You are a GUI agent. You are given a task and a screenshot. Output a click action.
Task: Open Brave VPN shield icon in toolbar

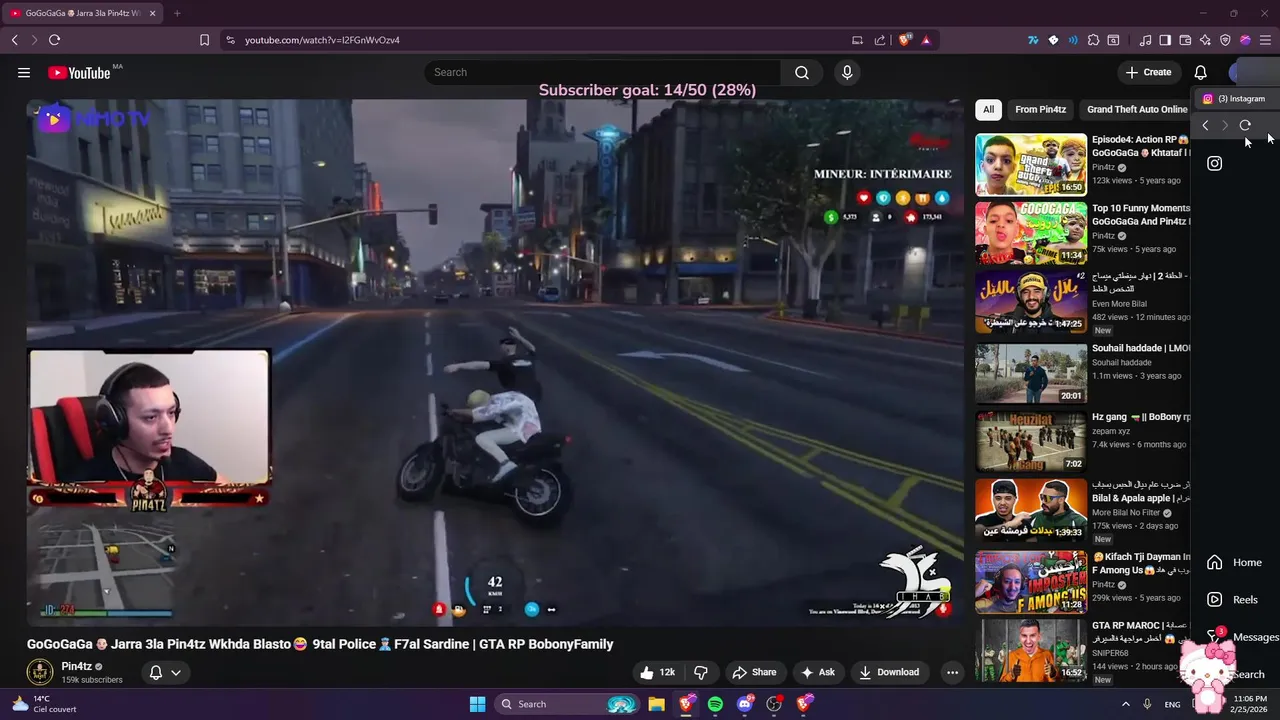pyautogui.click(x=1225, y=40)
